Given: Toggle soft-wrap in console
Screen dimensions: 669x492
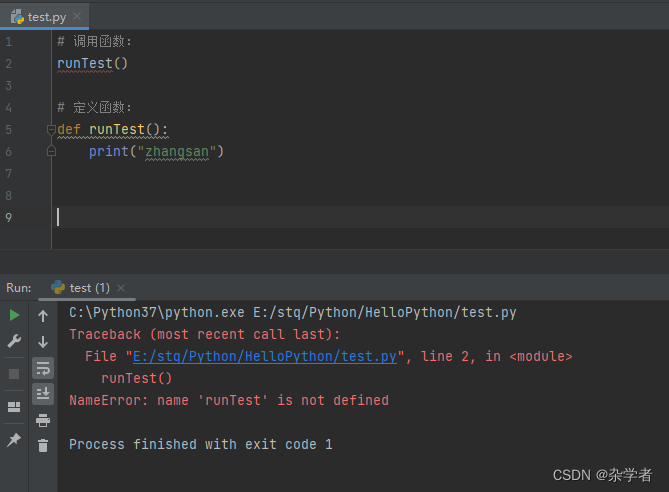Looking at the screenshot, I should [43, 368].
